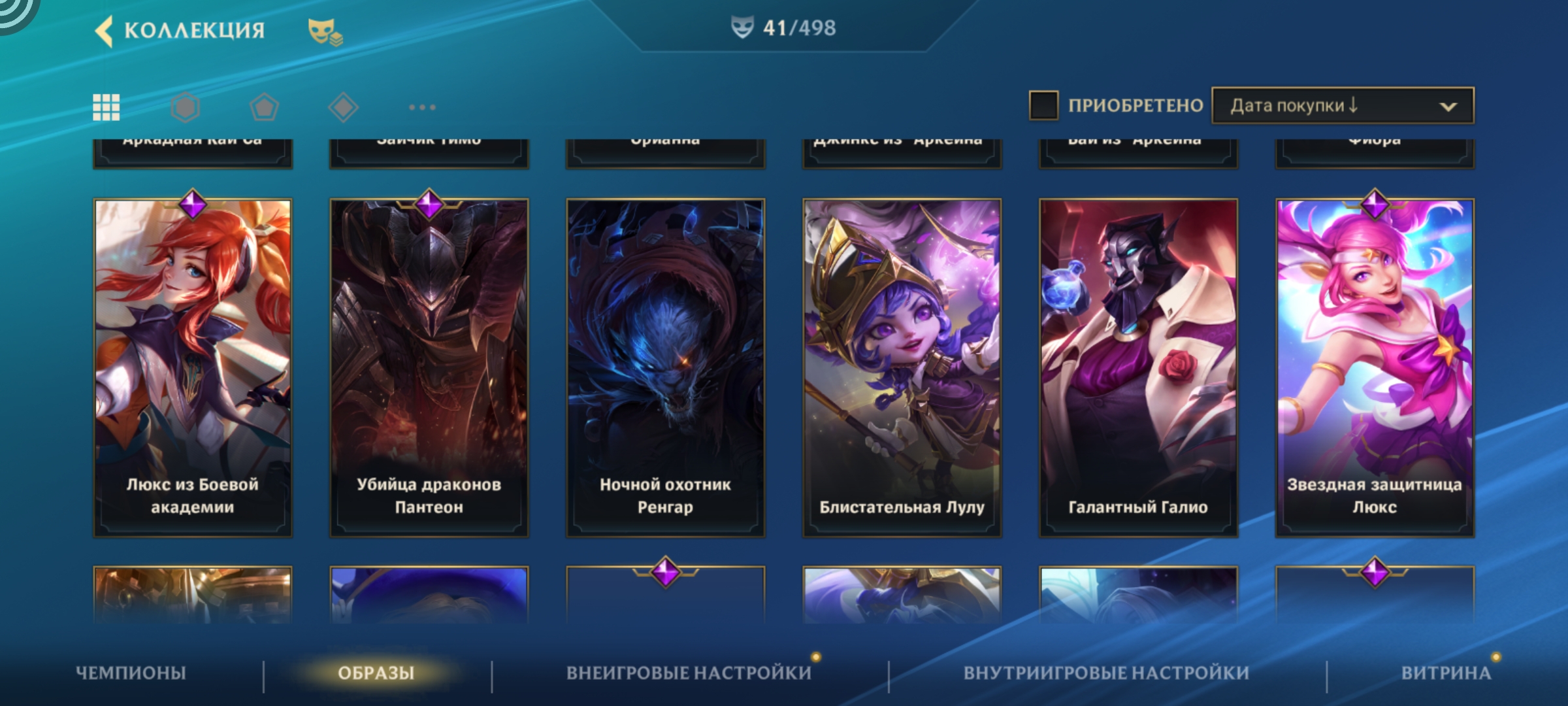Toggle the Приобретено checkbox
The height and width of the screenshot is (706, 1568).
[x=1043, y=105]
